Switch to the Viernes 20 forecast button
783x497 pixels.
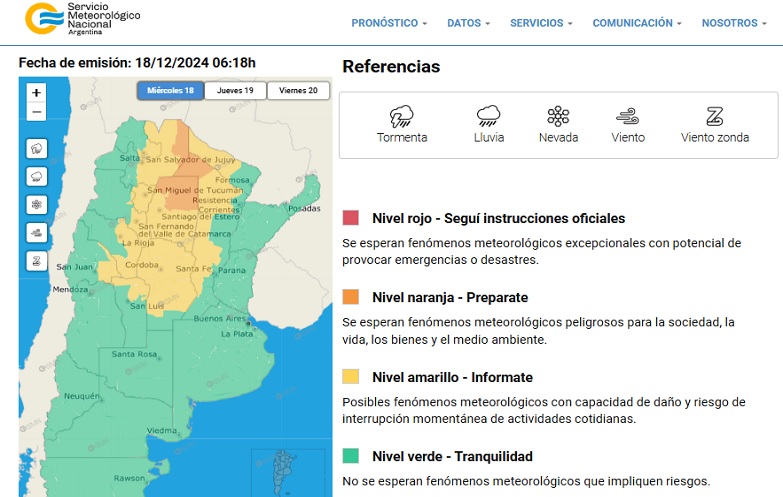tap(298, 91)
